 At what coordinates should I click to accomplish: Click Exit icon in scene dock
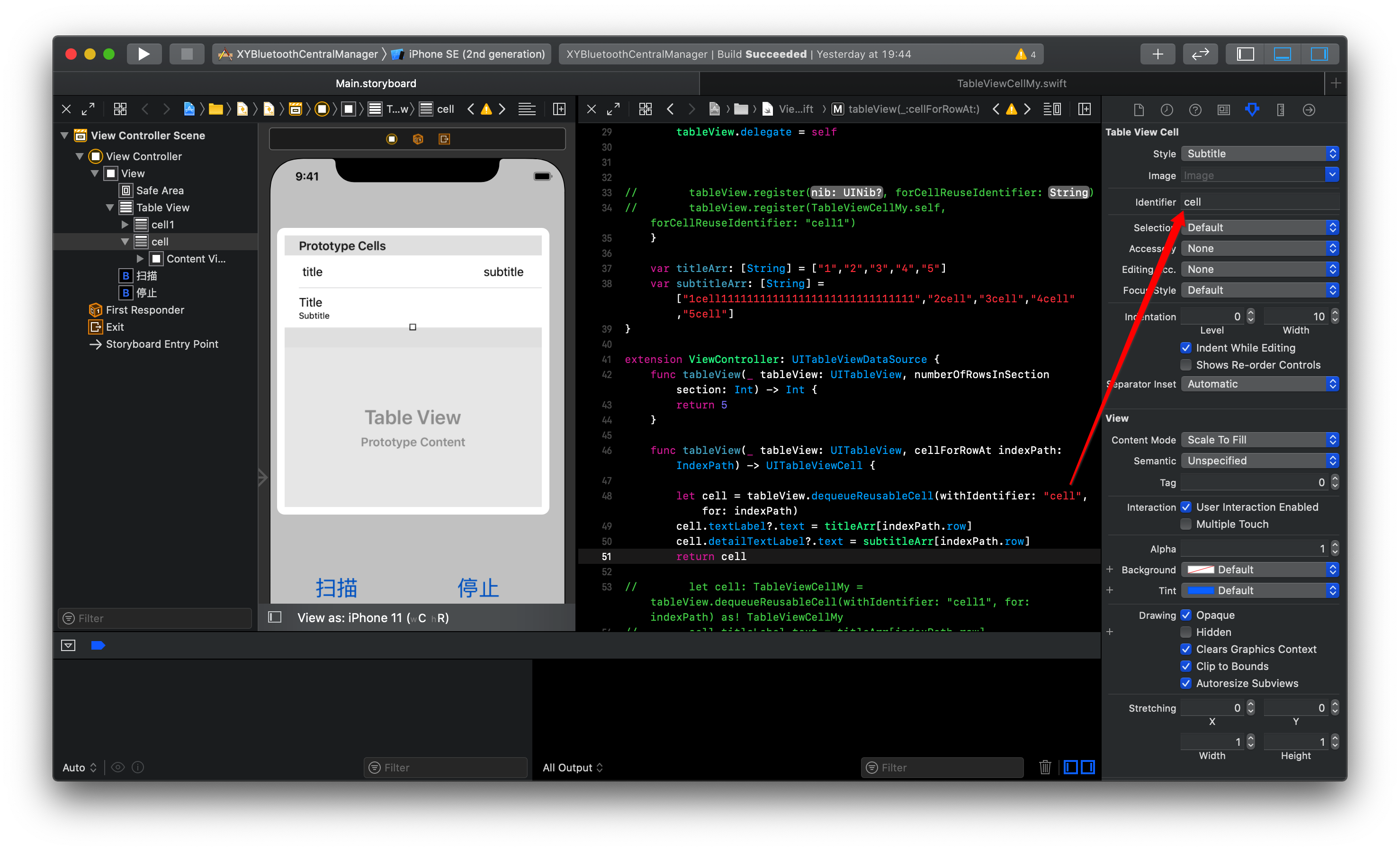point(444,139)
